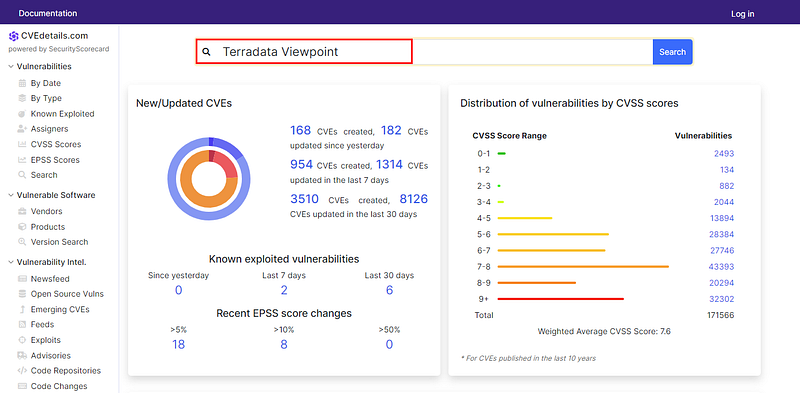Click the yellow 4-5 CVSS score bar
Screen dimensions: 800x393
pyautogui.click(x=525, y=218)
